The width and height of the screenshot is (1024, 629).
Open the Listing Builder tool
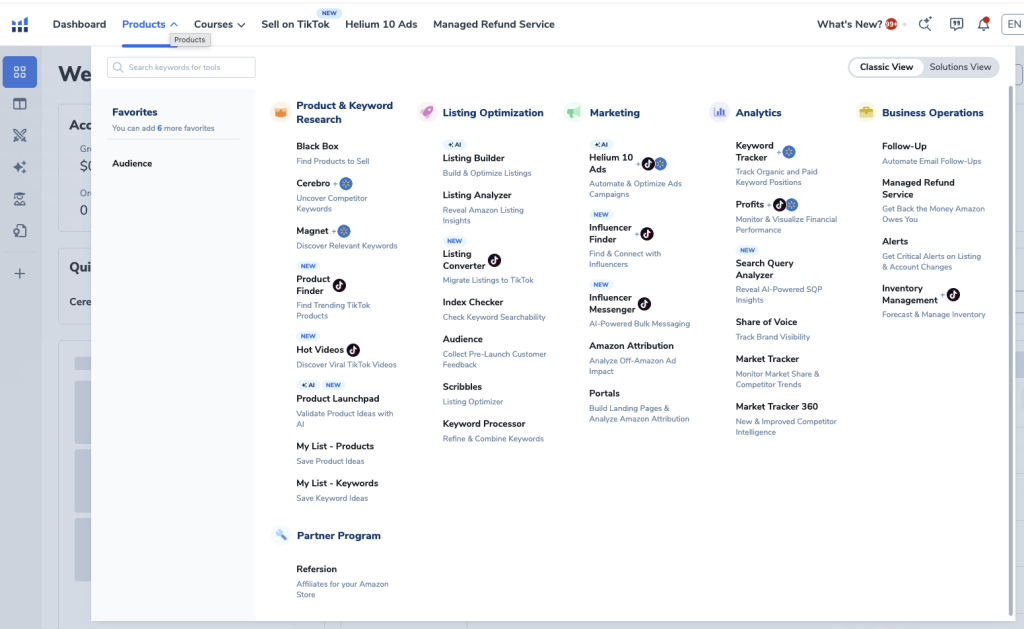[x=473, y=158]
